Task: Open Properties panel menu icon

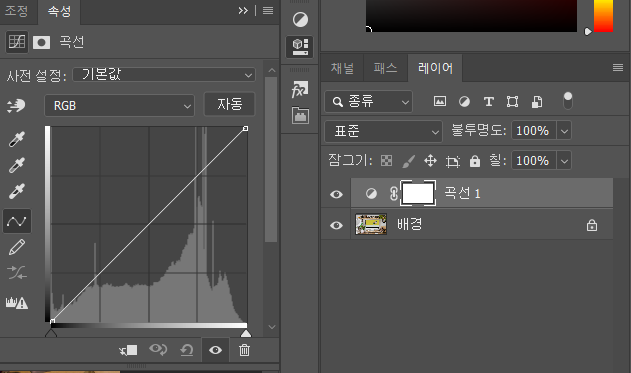Action: tap(268, 10)
